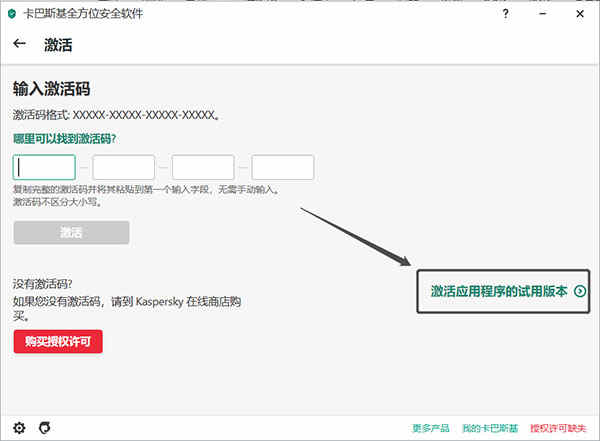Click the red 授权许可缺失 status link

tap(558, 428)
